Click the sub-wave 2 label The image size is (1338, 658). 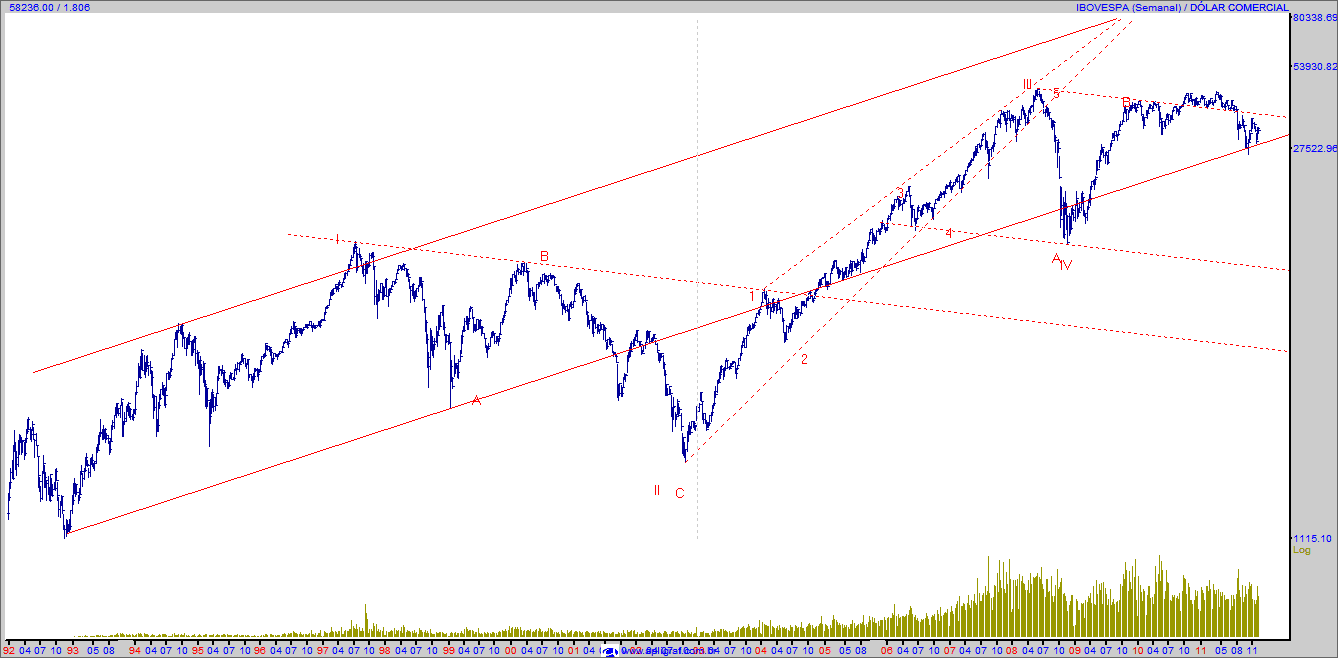[804, 359]
